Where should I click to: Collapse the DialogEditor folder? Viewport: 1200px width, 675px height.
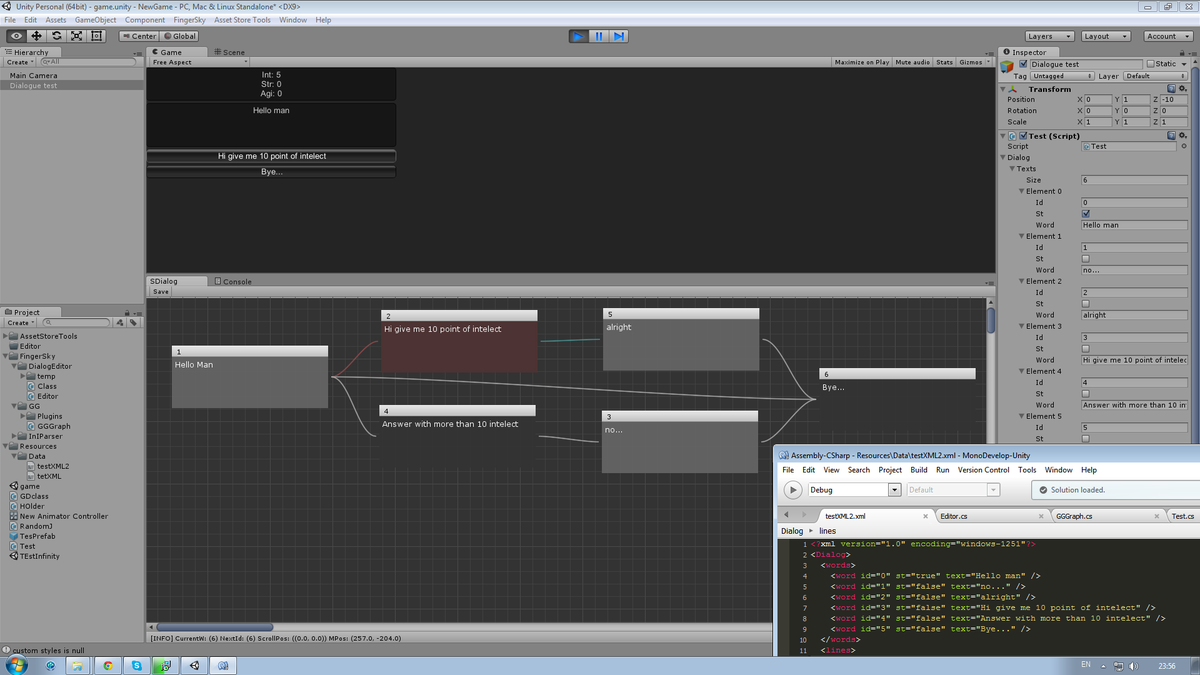pos(15,366)
